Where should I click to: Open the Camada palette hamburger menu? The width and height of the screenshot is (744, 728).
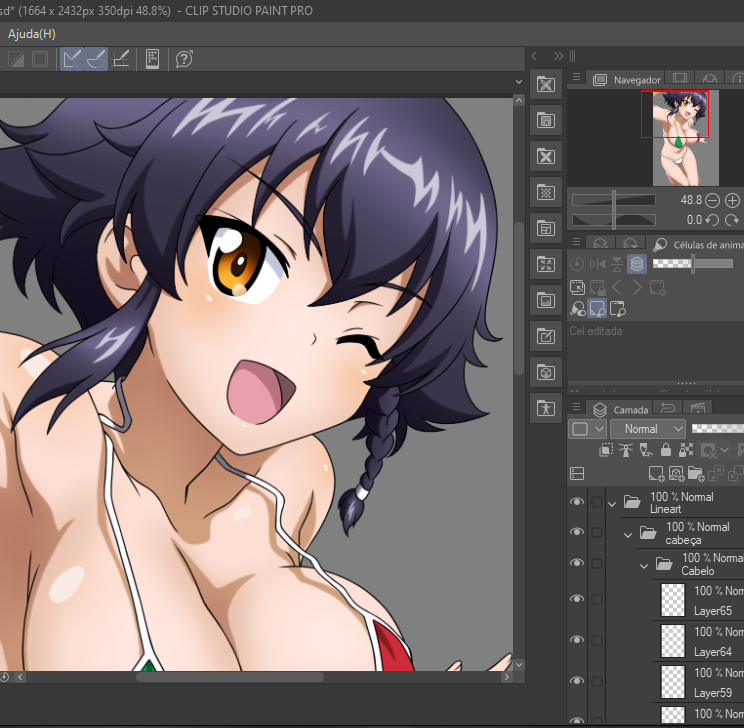tap(577, 407)
